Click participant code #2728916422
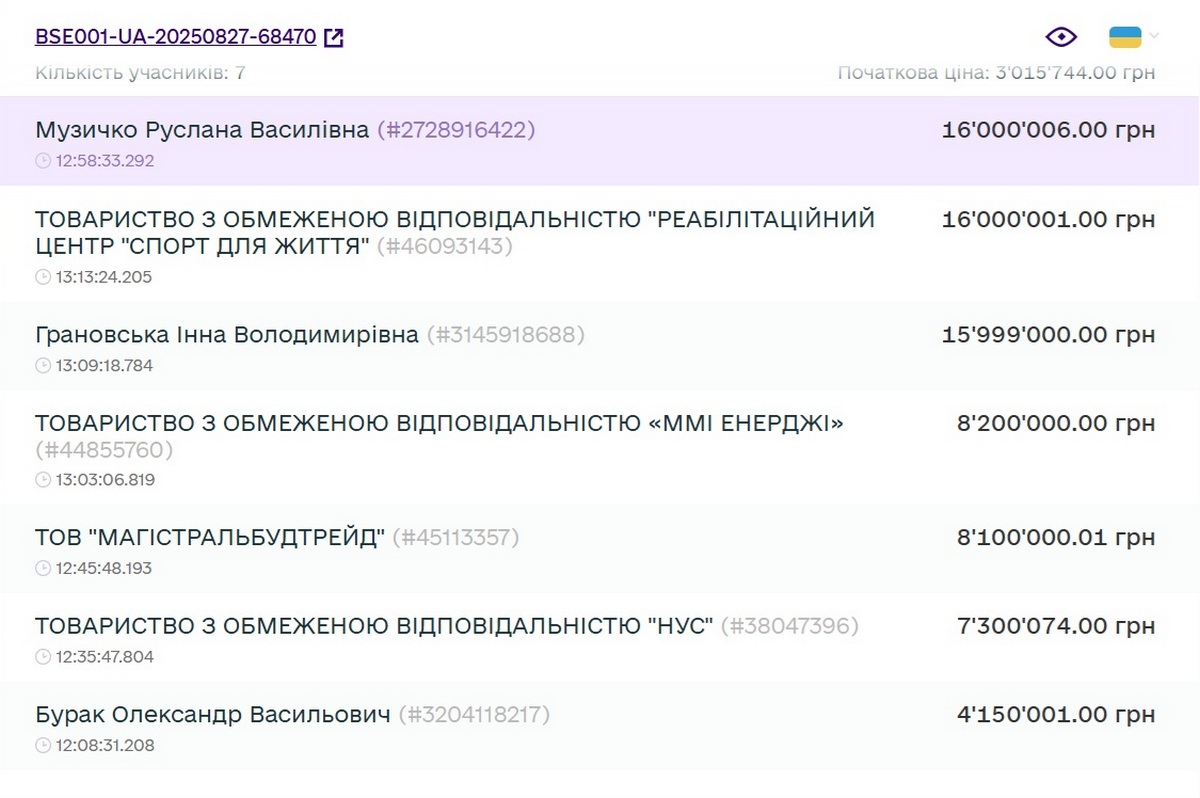This screenshot has width=1200, height=798. [x=456, y=130]
